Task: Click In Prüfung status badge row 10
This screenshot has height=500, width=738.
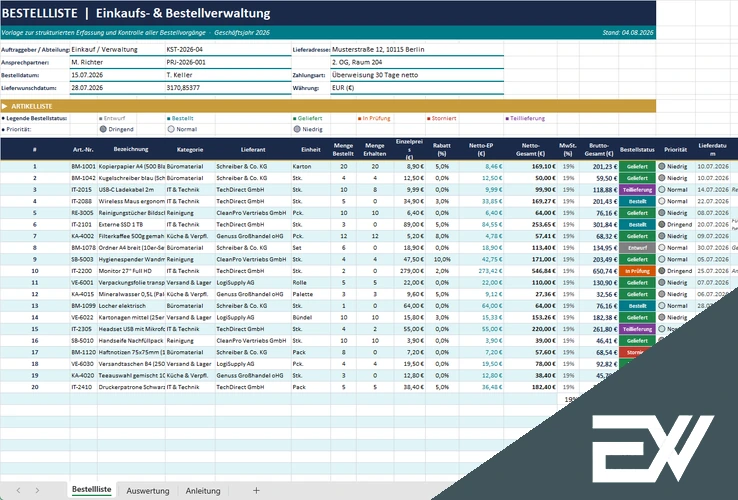Action: click(x=637, y=271)
